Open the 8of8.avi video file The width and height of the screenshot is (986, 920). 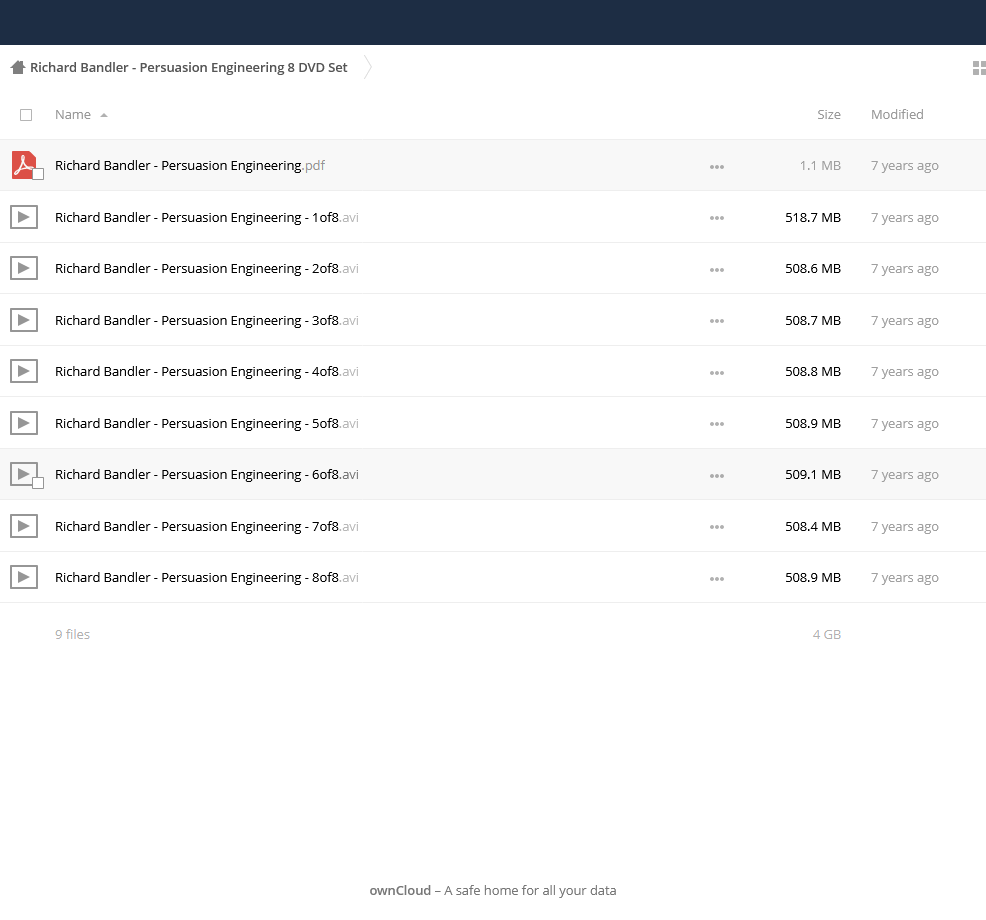point(207,578)
